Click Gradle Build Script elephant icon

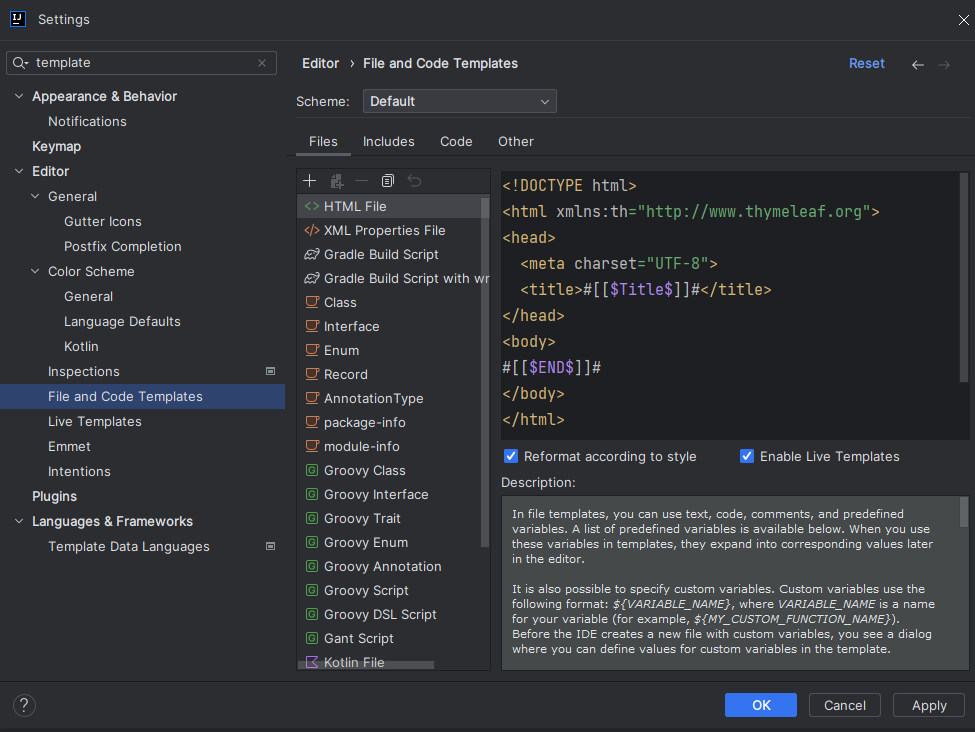[x=312, y=254]
